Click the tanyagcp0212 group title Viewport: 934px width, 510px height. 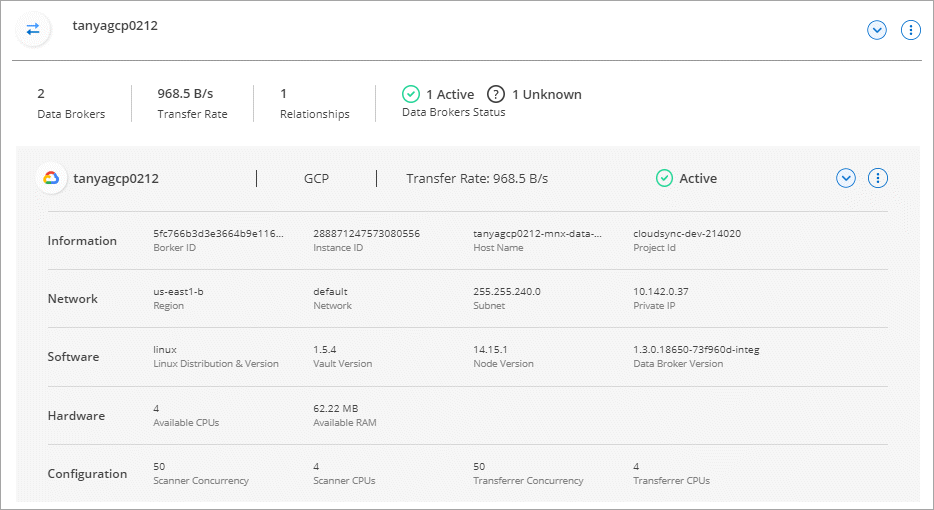point(115,26)
